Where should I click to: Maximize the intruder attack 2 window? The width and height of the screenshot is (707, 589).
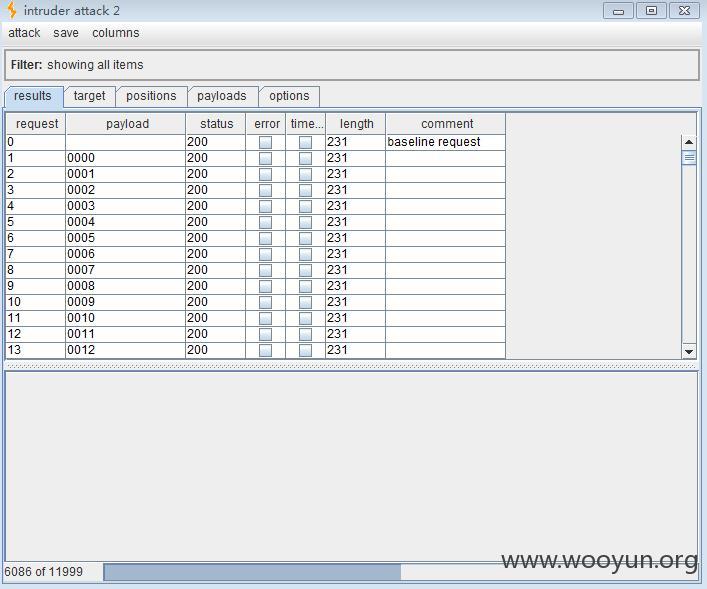pyautogui.click(x=651, y=11)
